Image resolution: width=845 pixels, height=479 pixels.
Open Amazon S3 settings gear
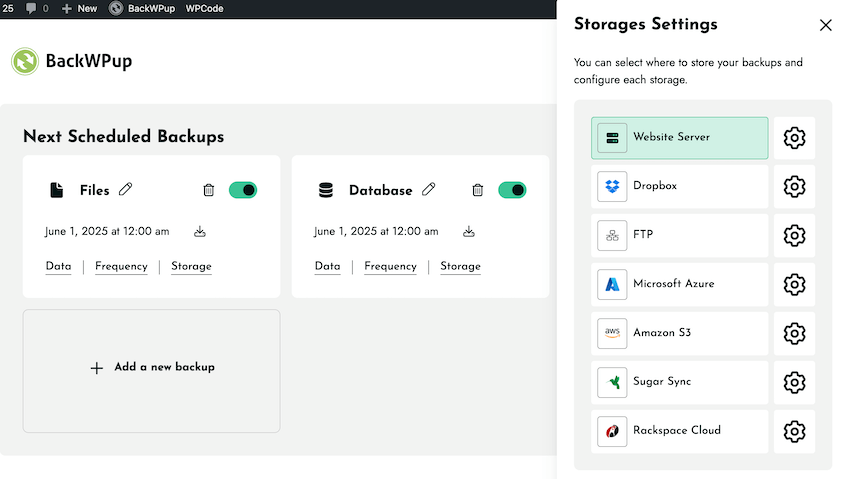(x=794, y=334)
